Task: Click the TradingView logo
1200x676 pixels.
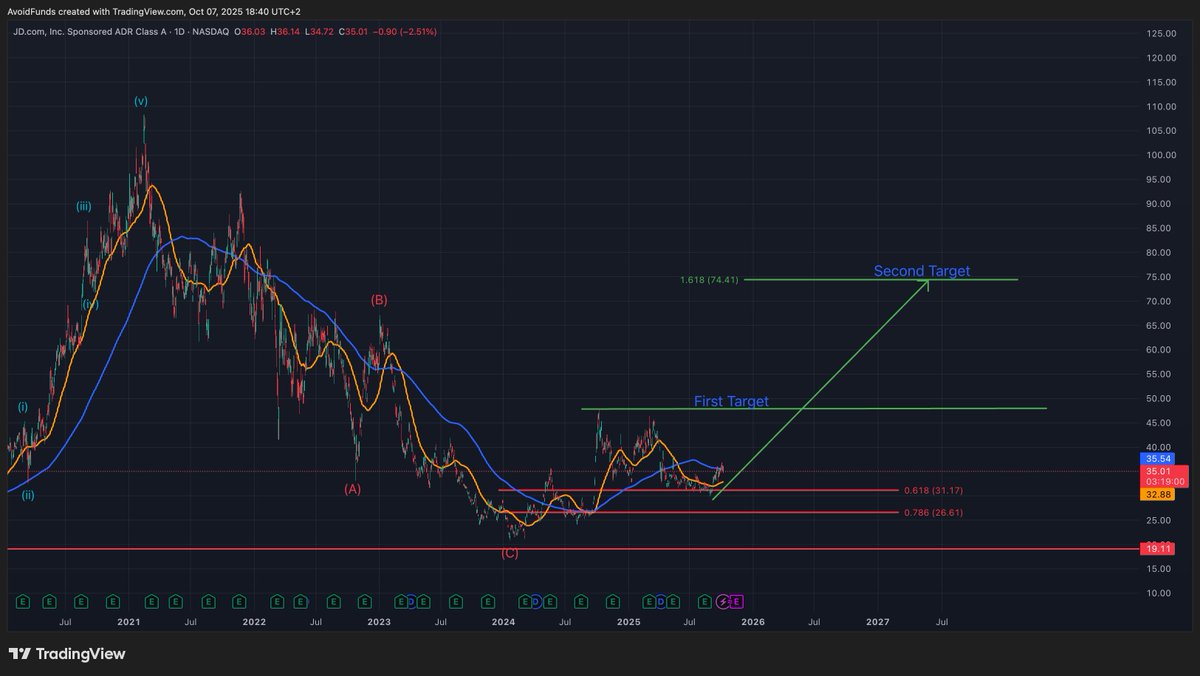Action: (67, 654)
